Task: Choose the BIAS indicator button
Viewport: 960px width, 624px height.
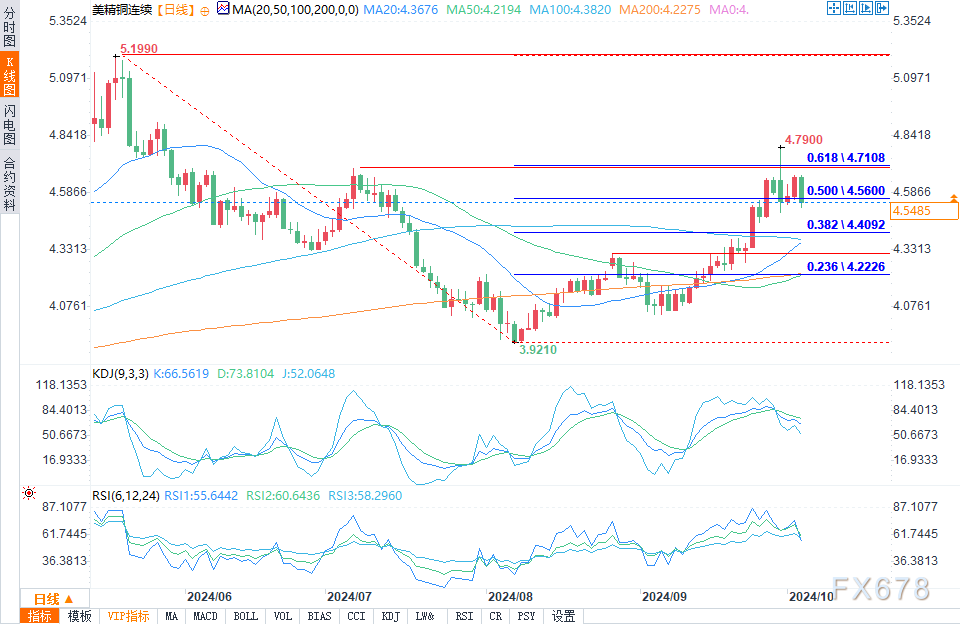Action: [319, 616]
